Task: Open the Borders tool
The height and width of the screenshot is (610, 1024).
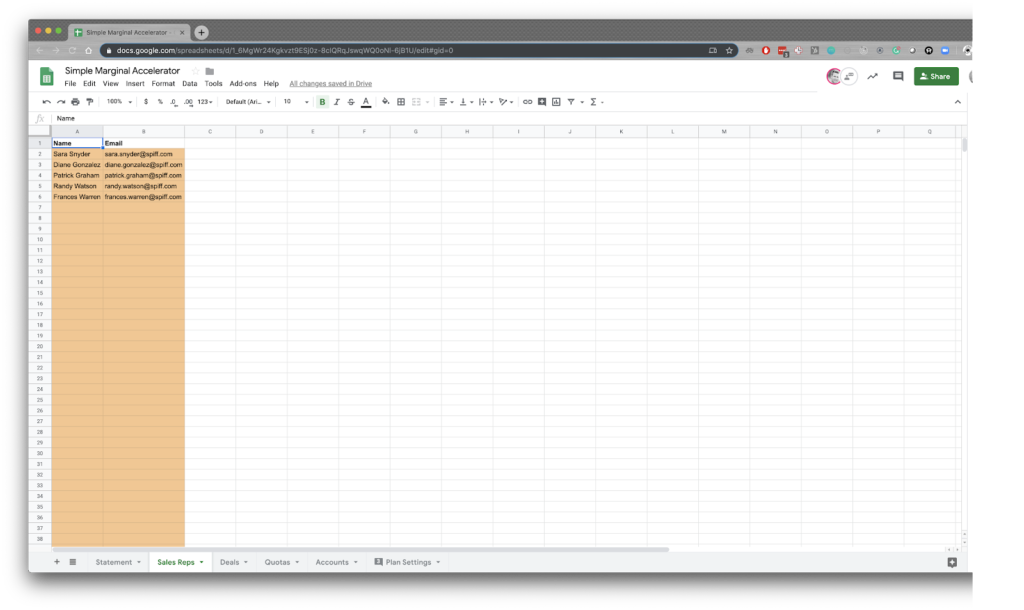Action: click(399, 101)
